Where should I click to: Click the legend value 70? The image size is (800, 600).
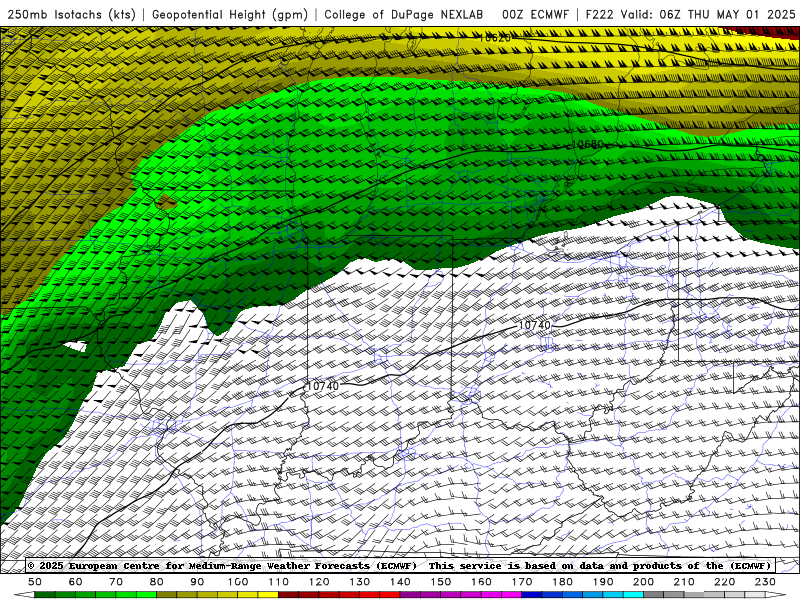coord(116,582)
